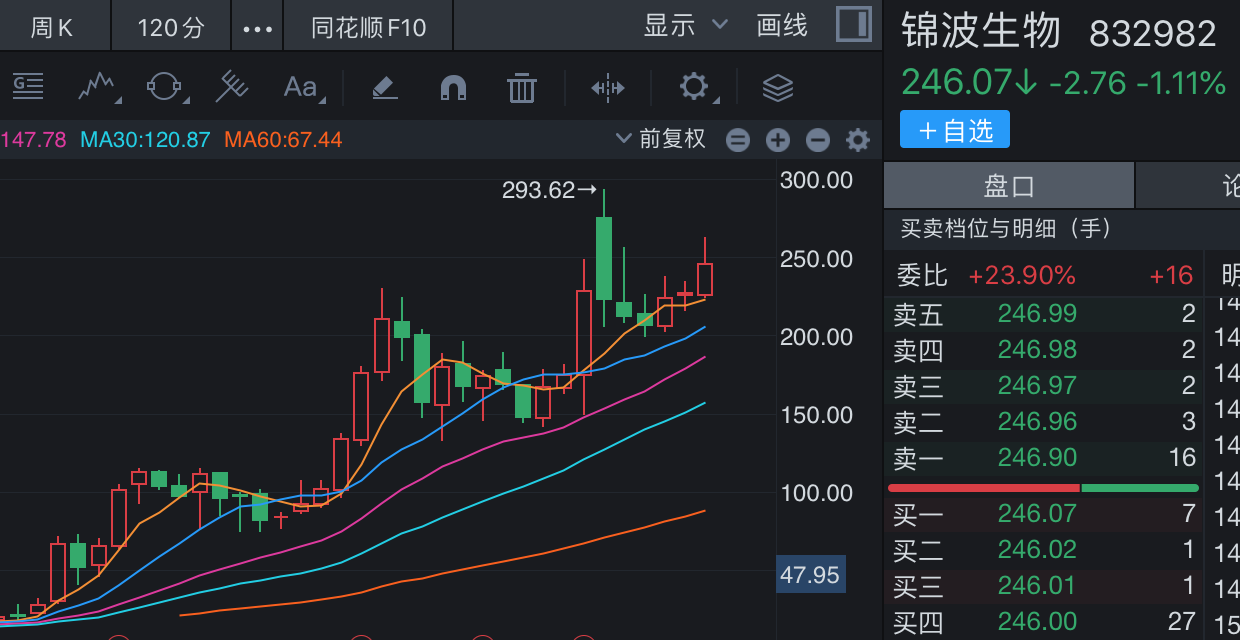Open 同花顺F10 company info
The image size is (1240, 640).
pyautogui.click(x=368, y=26)
